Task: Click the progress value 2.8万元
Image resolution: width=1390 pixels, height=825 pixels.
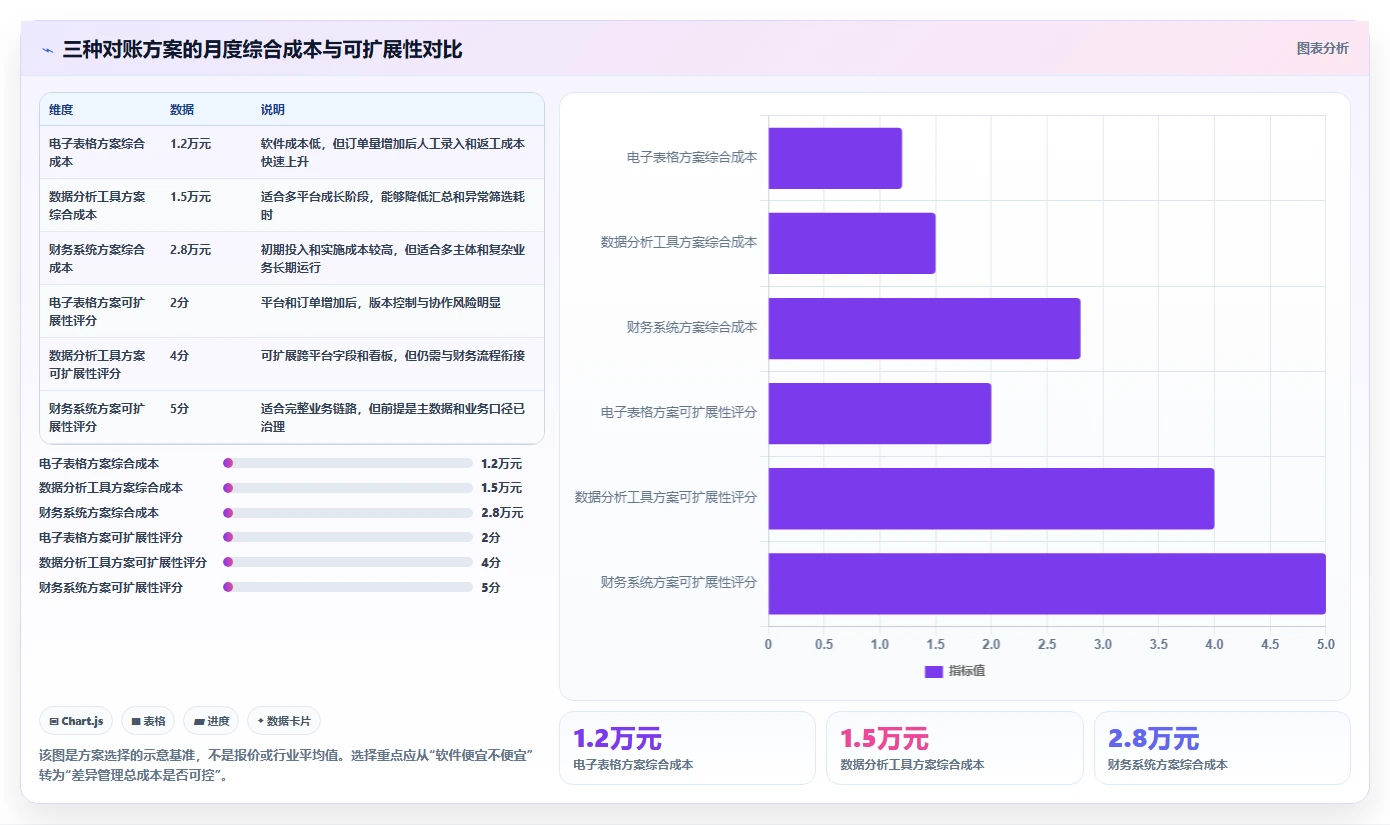Action: click(502, 513)
